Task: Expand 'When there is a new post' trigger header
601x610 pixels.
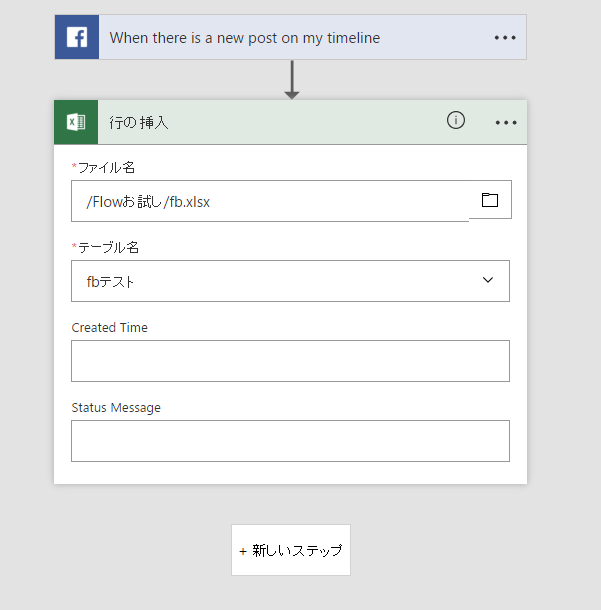Action: pos(291,37)
